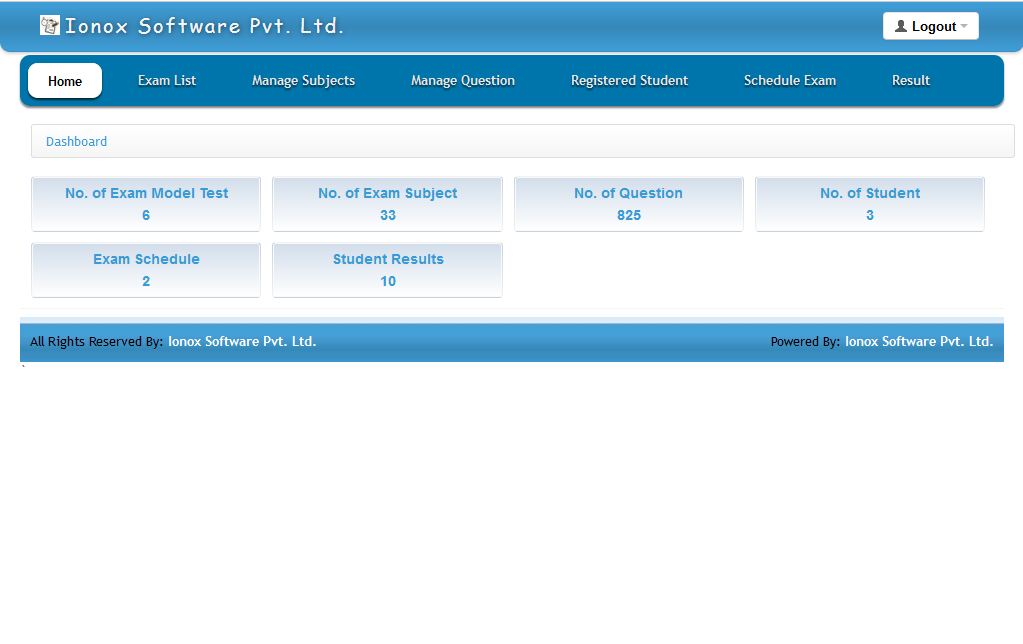Switch to the Home tab

(x=64, y=81)
